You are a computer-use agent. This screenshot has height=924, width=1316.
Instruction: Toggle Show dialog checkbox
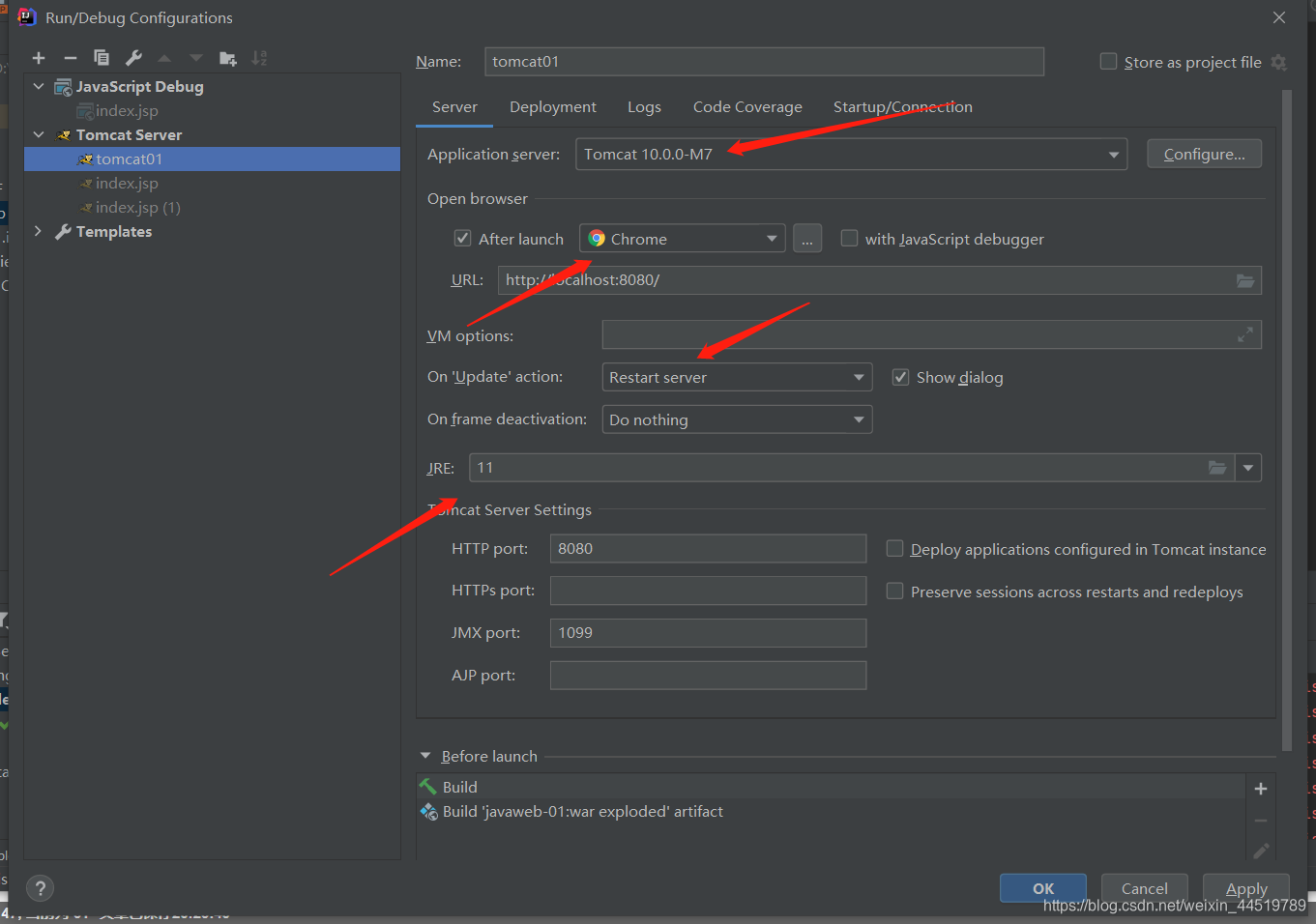point(900,377)
